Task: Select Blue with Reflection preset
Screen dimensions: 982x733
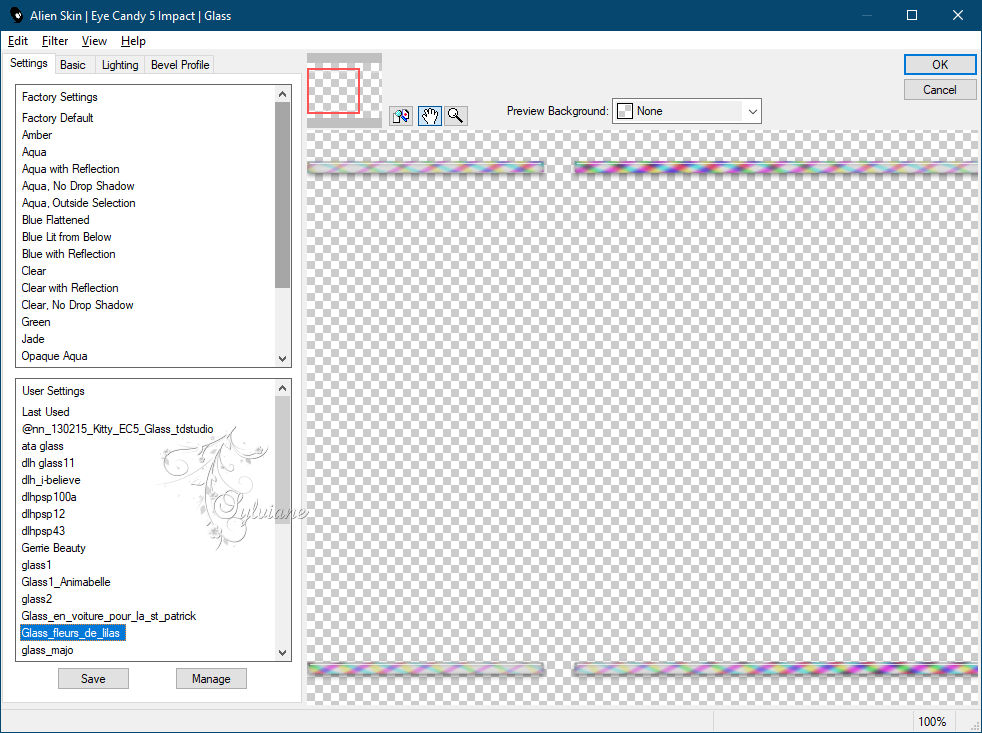Action: pyautogui.click(x=68, y=254)
